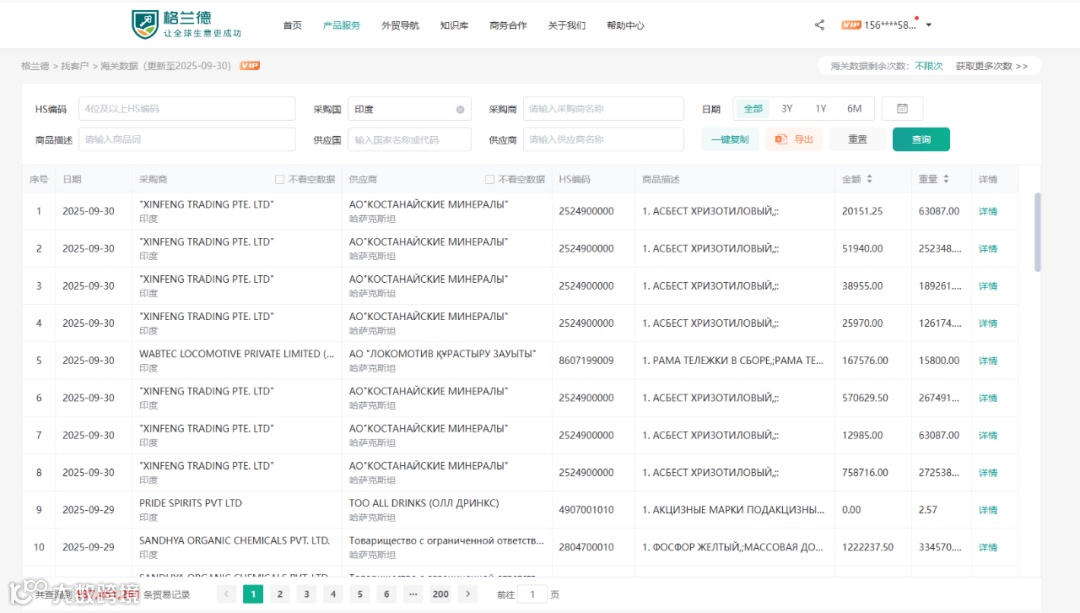Click the 查询 search button
The image size is (1080, 613).
click(x=921, y=139)
